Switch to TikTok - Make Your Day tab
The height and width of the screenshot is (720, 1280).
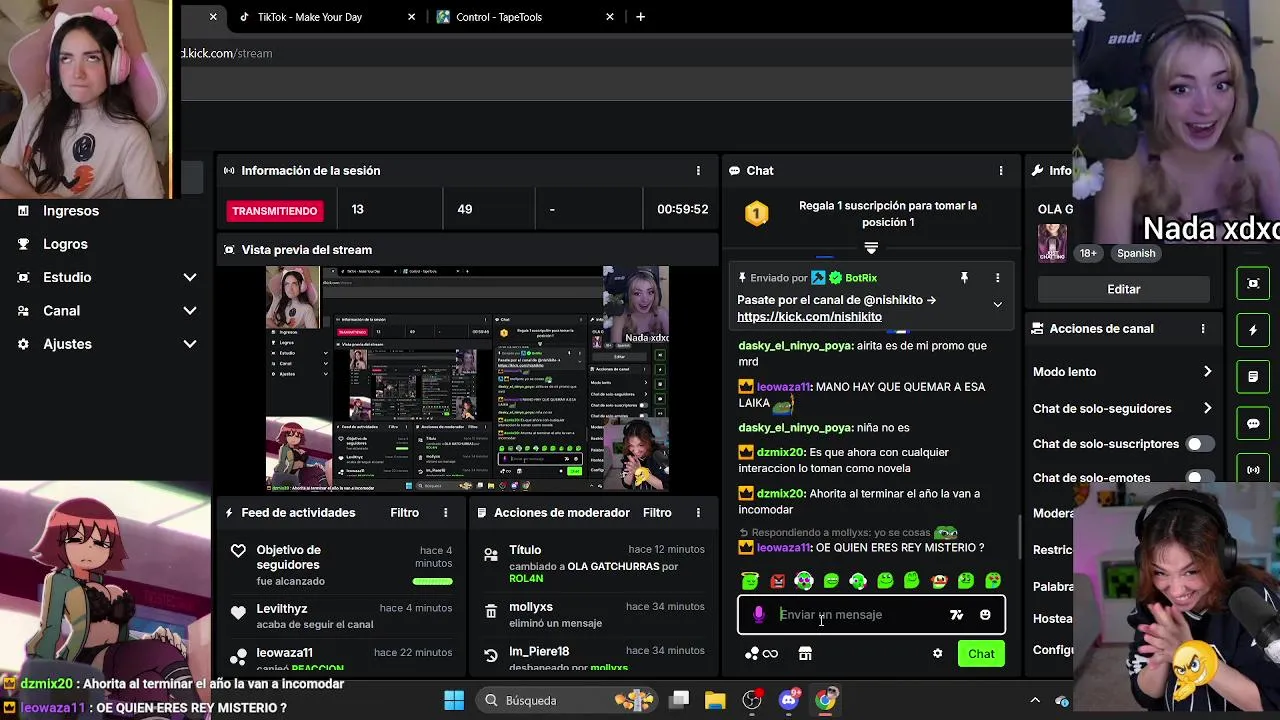coord(310,17)
